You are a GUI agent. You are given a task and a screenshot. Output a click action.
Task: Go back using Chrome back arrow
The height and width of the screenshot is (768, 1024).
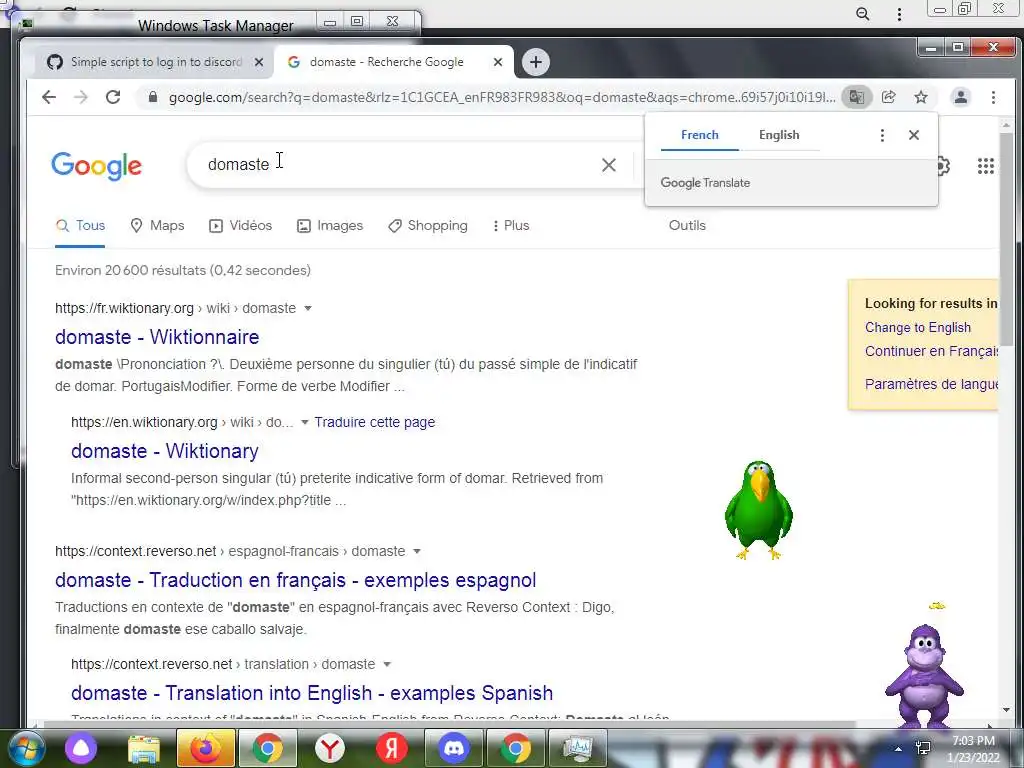click(49, 97)
